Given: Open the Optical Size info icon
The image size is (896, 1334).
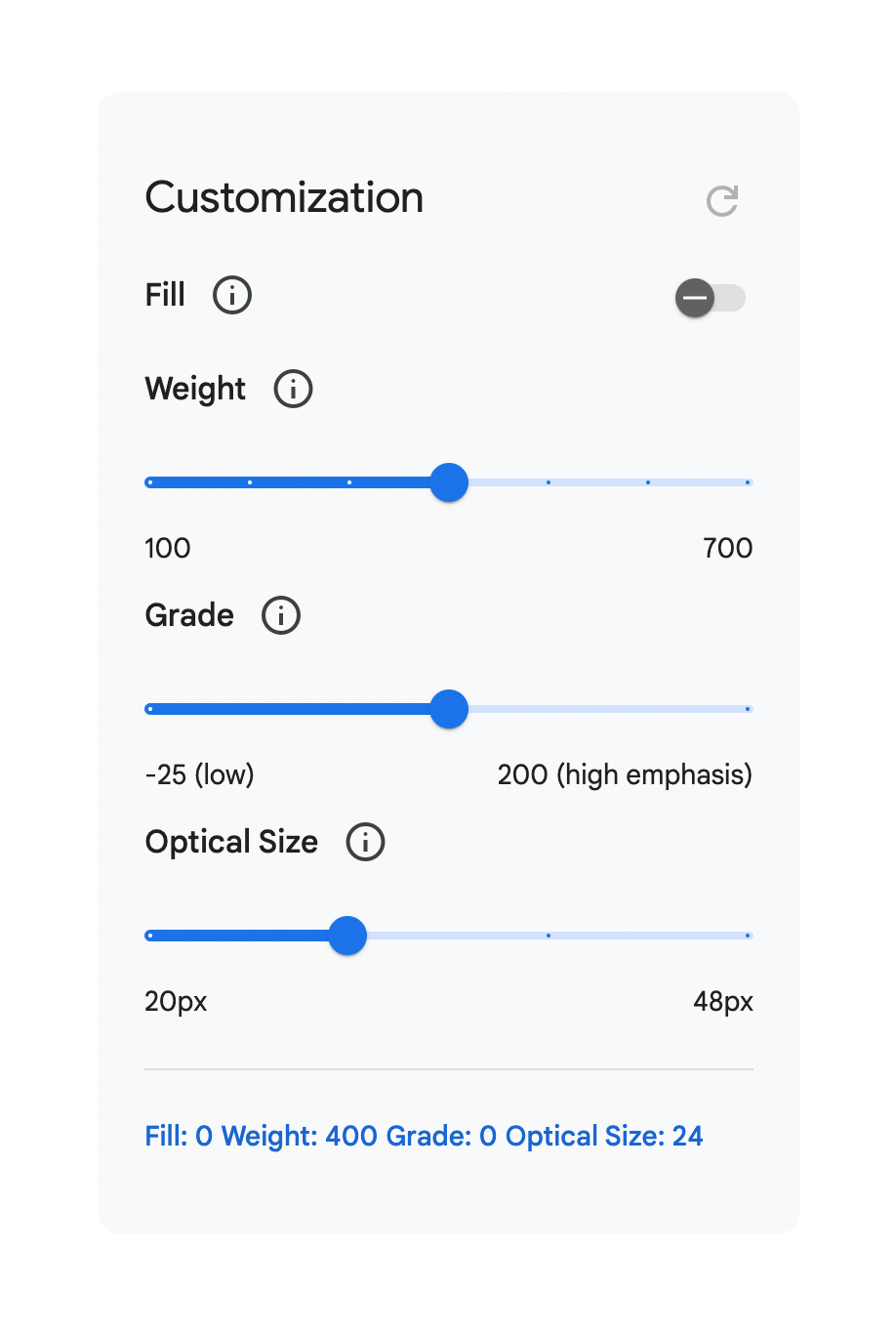Looking at the screenshot, I should (x=366, y=842).
